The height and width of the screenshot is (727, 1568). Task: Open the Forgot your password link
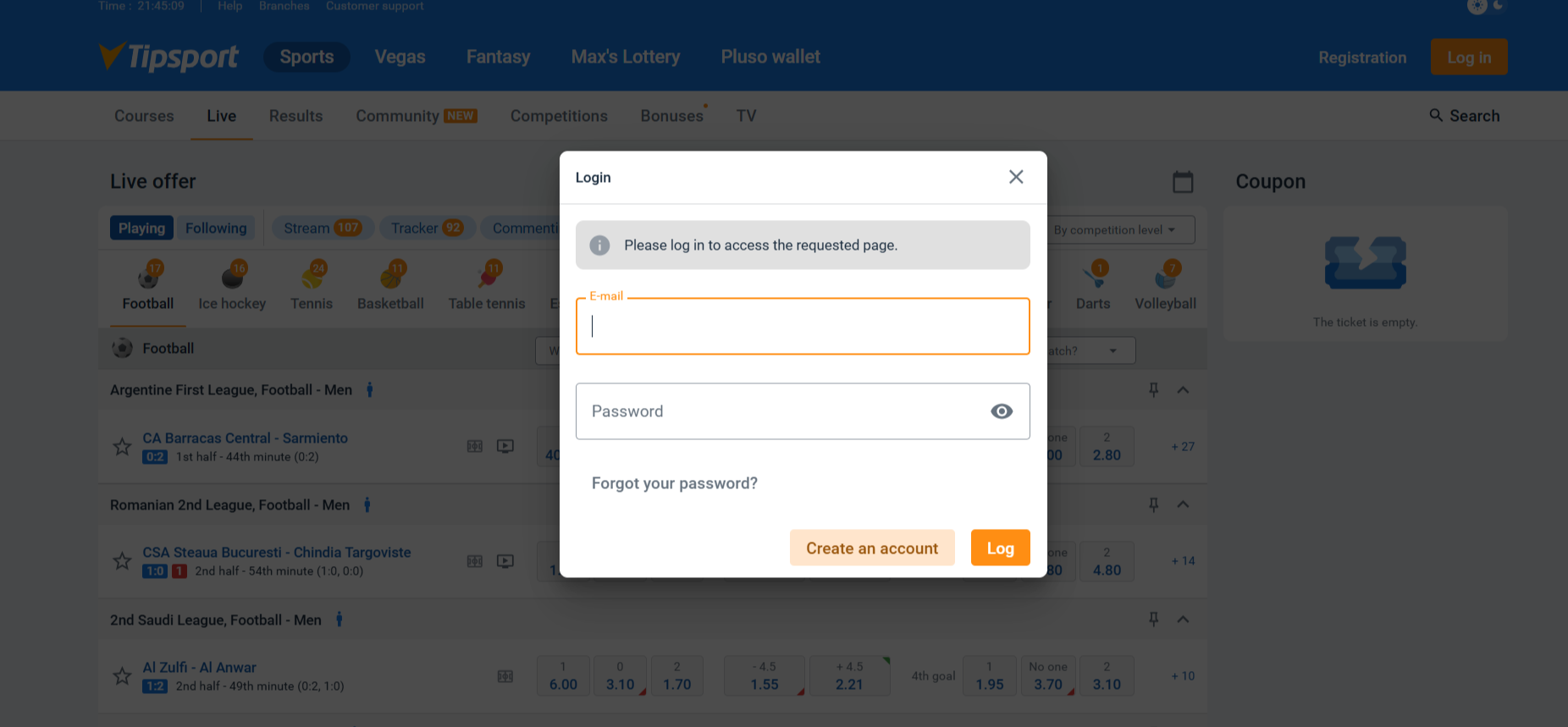pyautogui.click(x=675, y=482)
